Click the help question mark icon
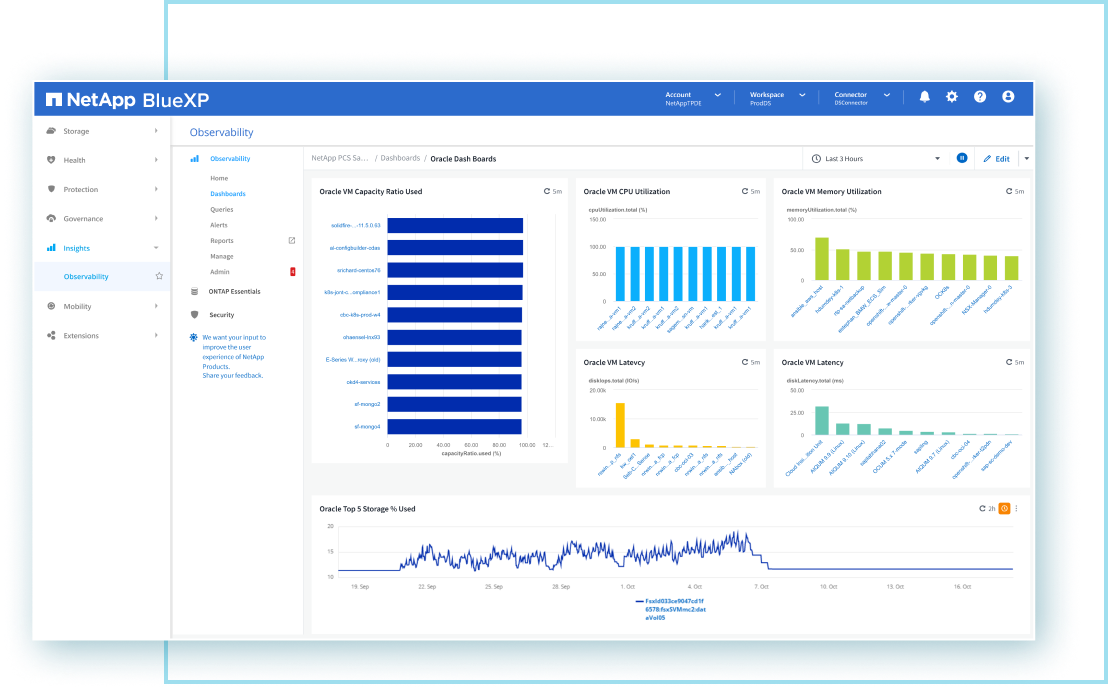Viewport: 1108px width, 689px height. (980, 97)
